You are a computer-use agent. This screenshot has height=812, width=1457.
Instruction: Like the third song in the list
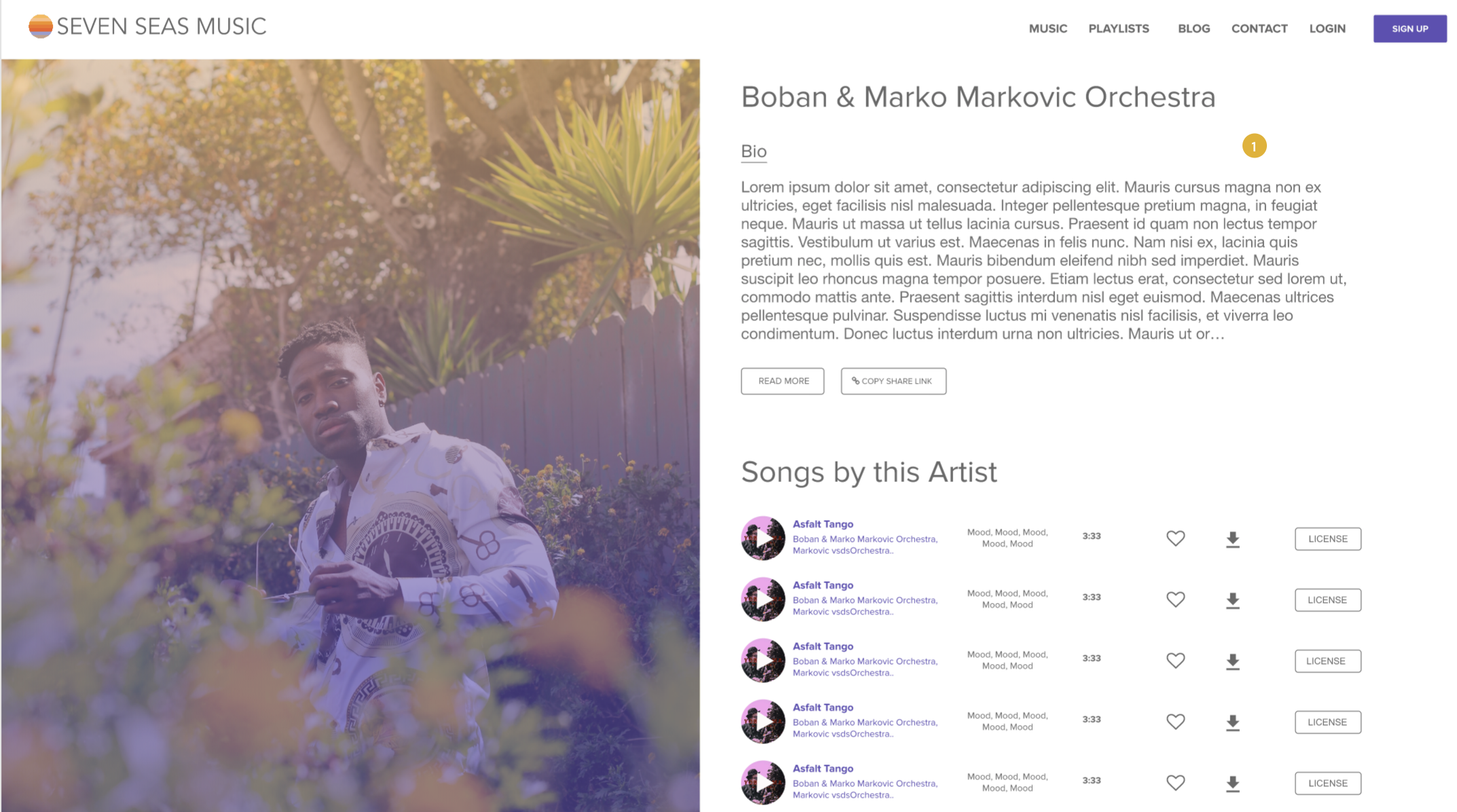(x=1176, y=661)
